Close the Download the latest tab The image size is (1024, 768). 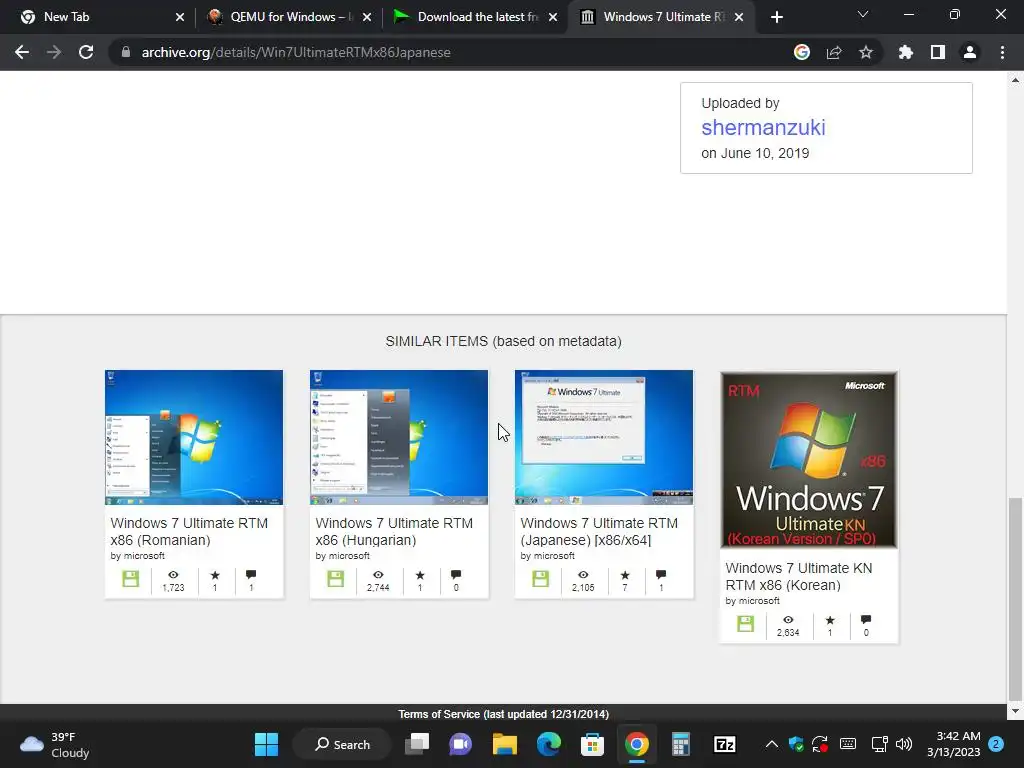(553, 17)
